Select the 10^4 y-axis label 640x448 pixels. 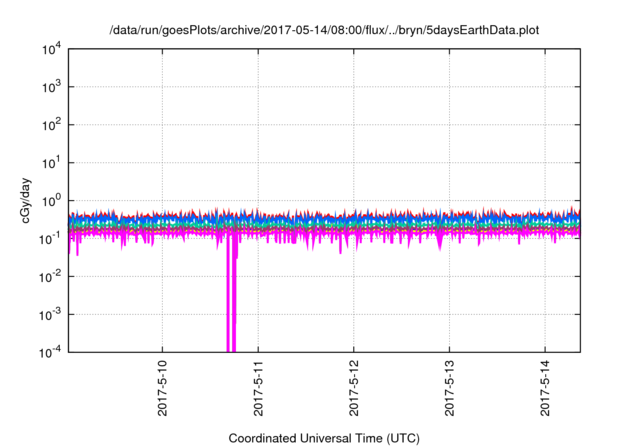pos(51,50)
